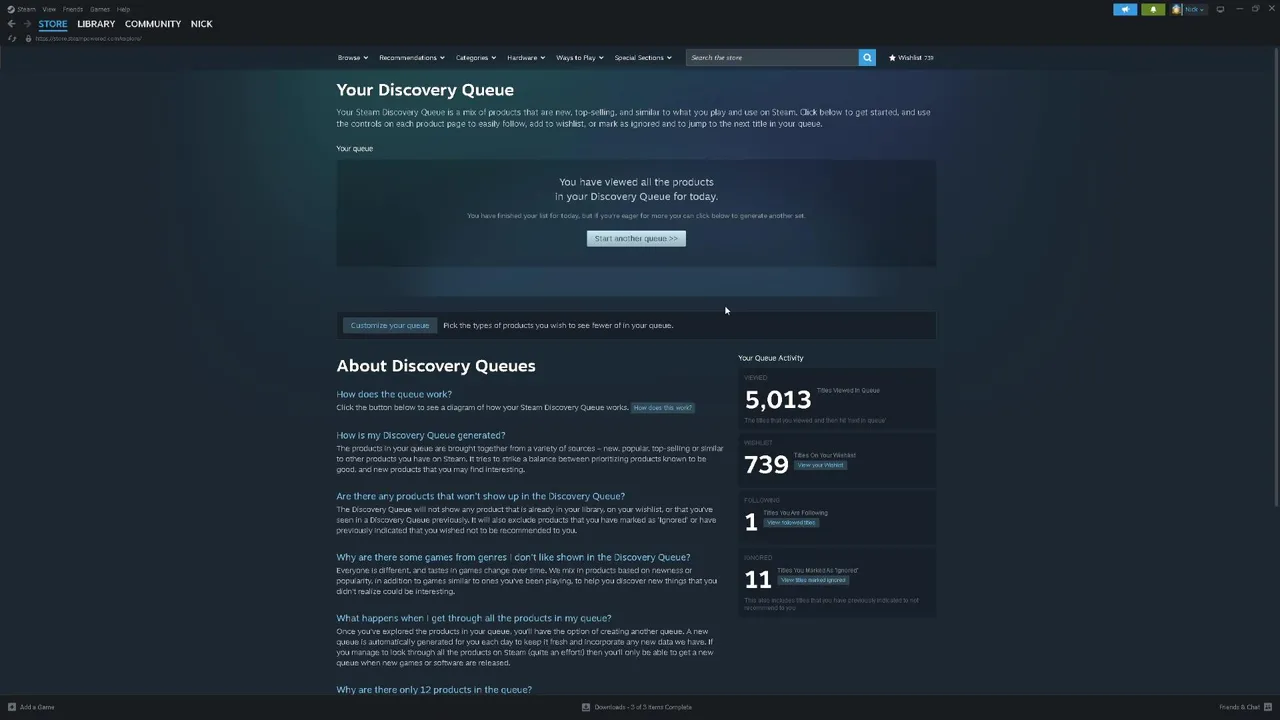Image resolution: width=1280 pixels, height=720 pixels.
Task: Open the Games menu
Action: tap(100, 9)
